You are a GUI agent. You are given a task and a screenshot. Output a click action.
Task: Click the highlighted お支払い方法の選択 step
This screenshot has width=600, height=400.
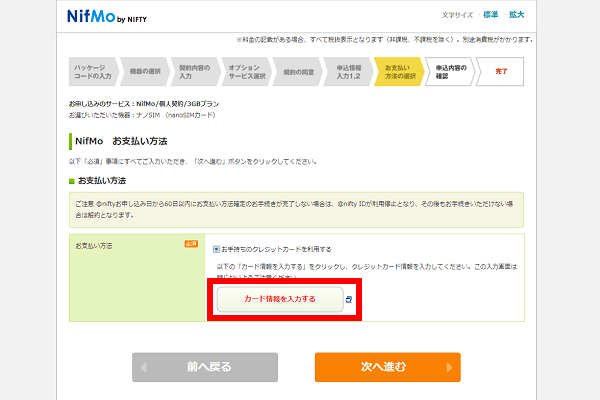click(399, 72)
